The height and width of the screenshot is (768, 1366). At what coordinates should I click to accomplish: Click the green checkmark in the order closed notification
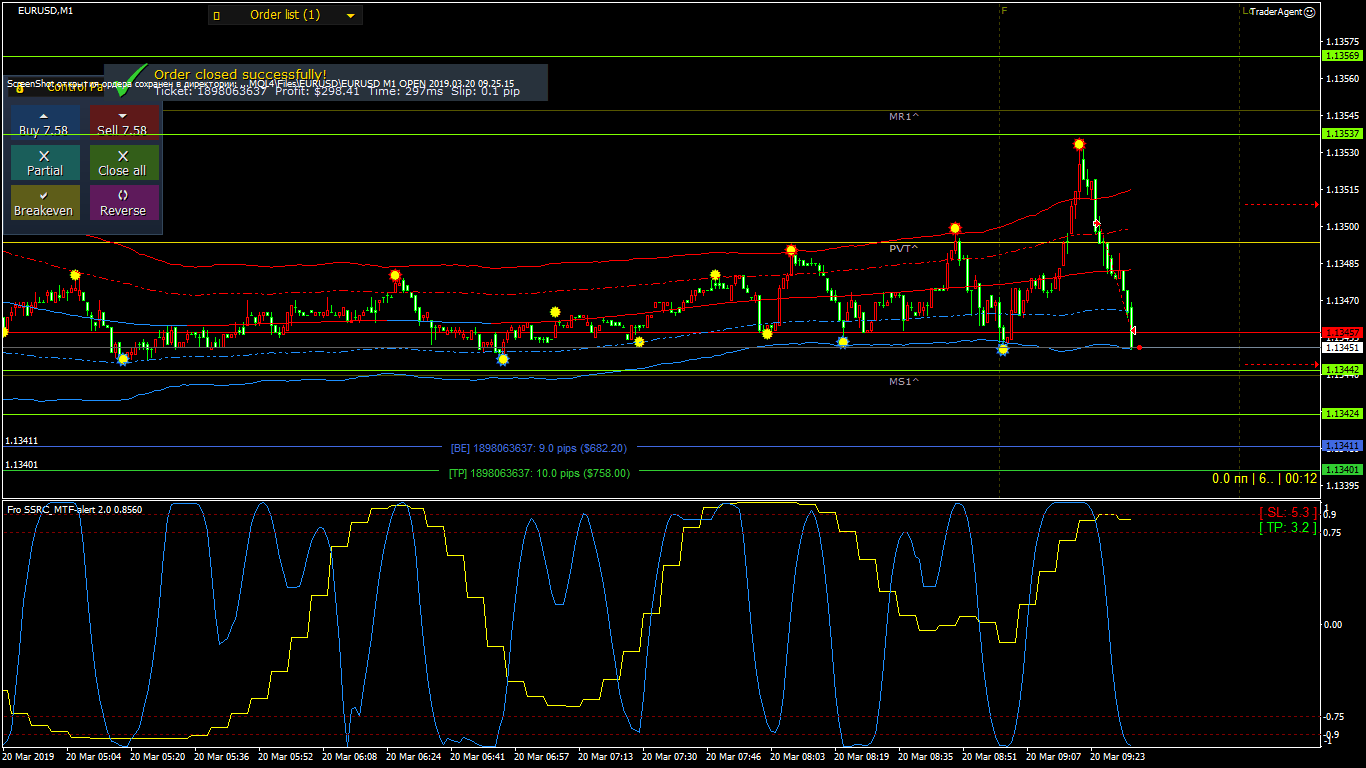[x=130, y=82]
